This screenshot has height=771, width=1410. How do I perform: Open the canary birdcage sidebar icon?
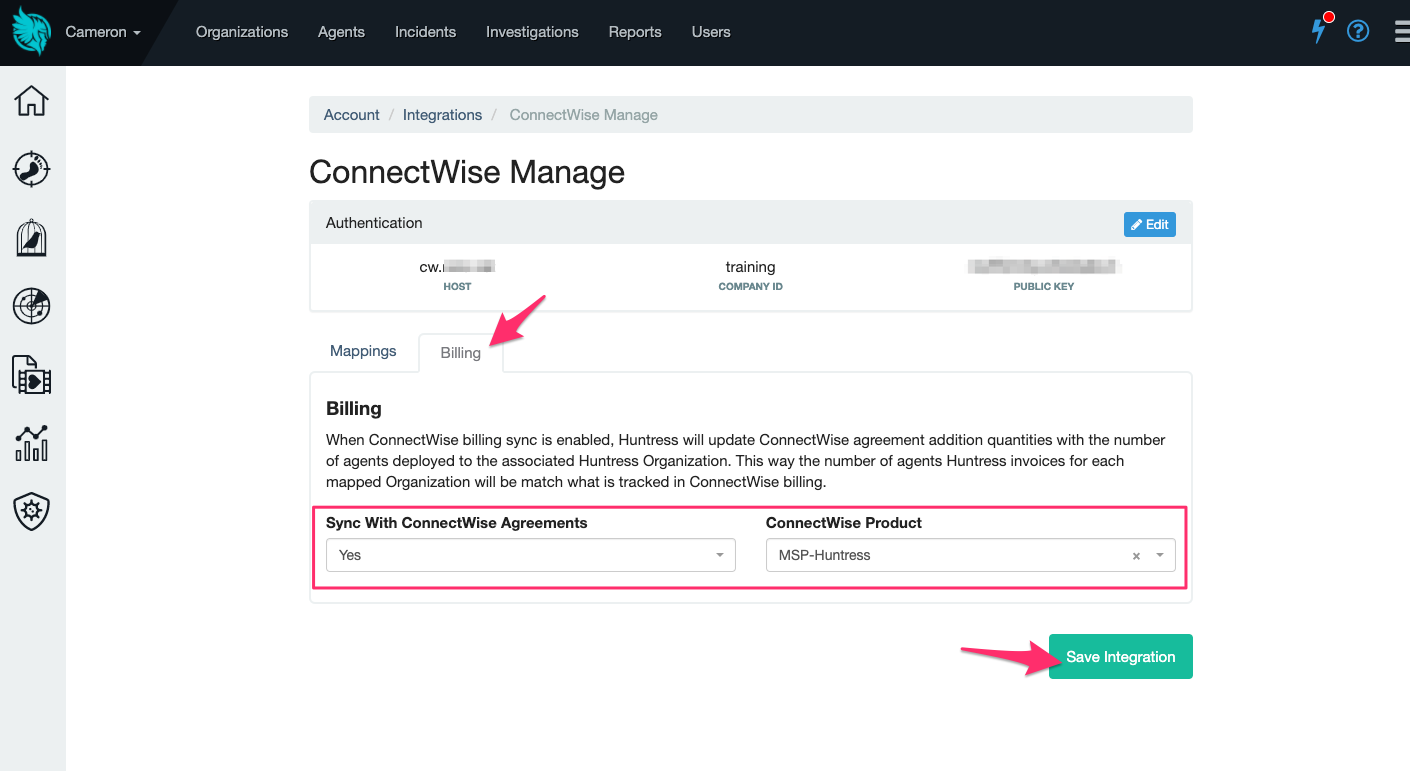click(x=31, y=238)
